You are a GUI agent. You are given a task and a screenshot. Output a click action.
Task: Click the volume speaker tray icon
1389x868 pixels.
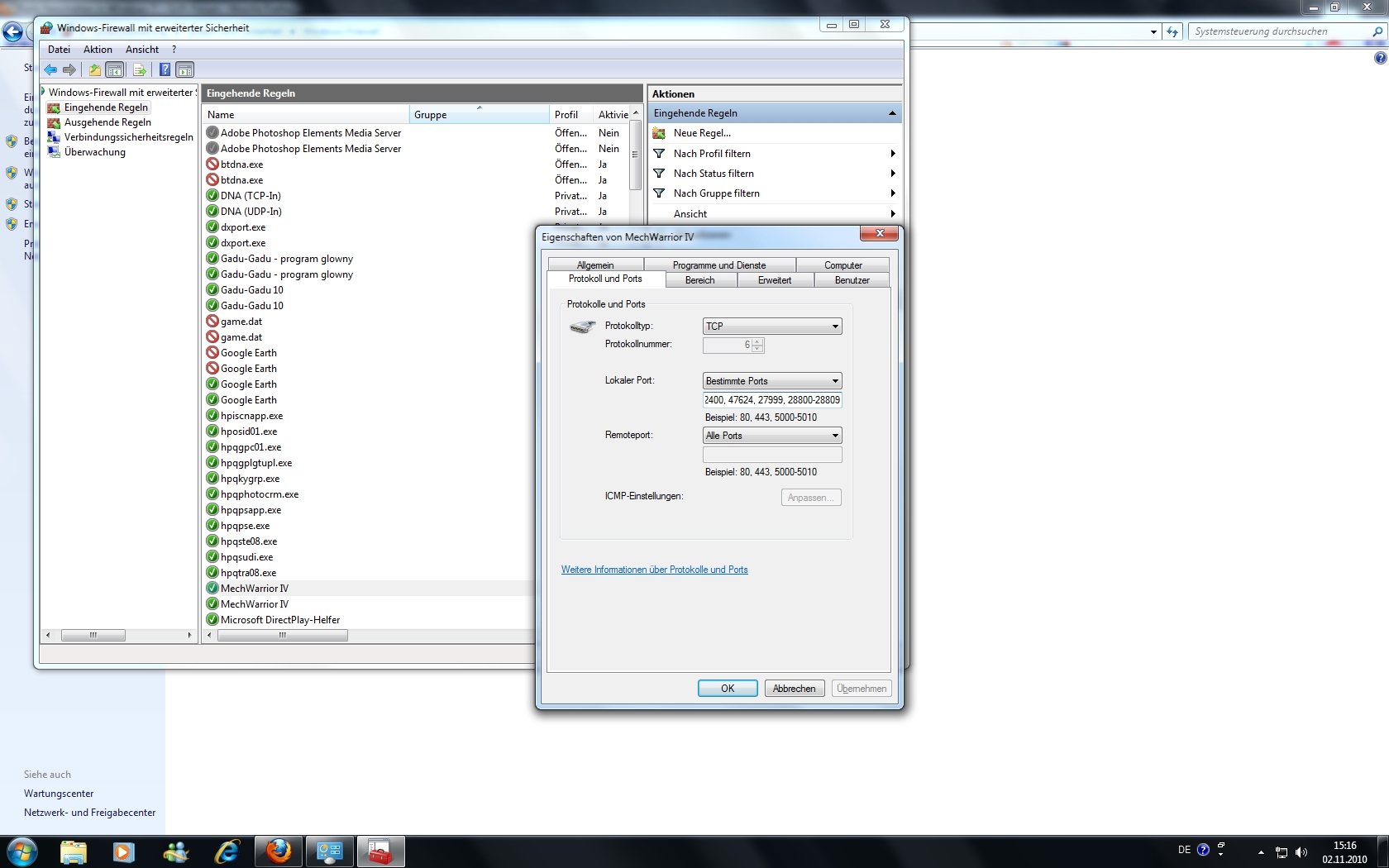click(x=1301, y=851)
